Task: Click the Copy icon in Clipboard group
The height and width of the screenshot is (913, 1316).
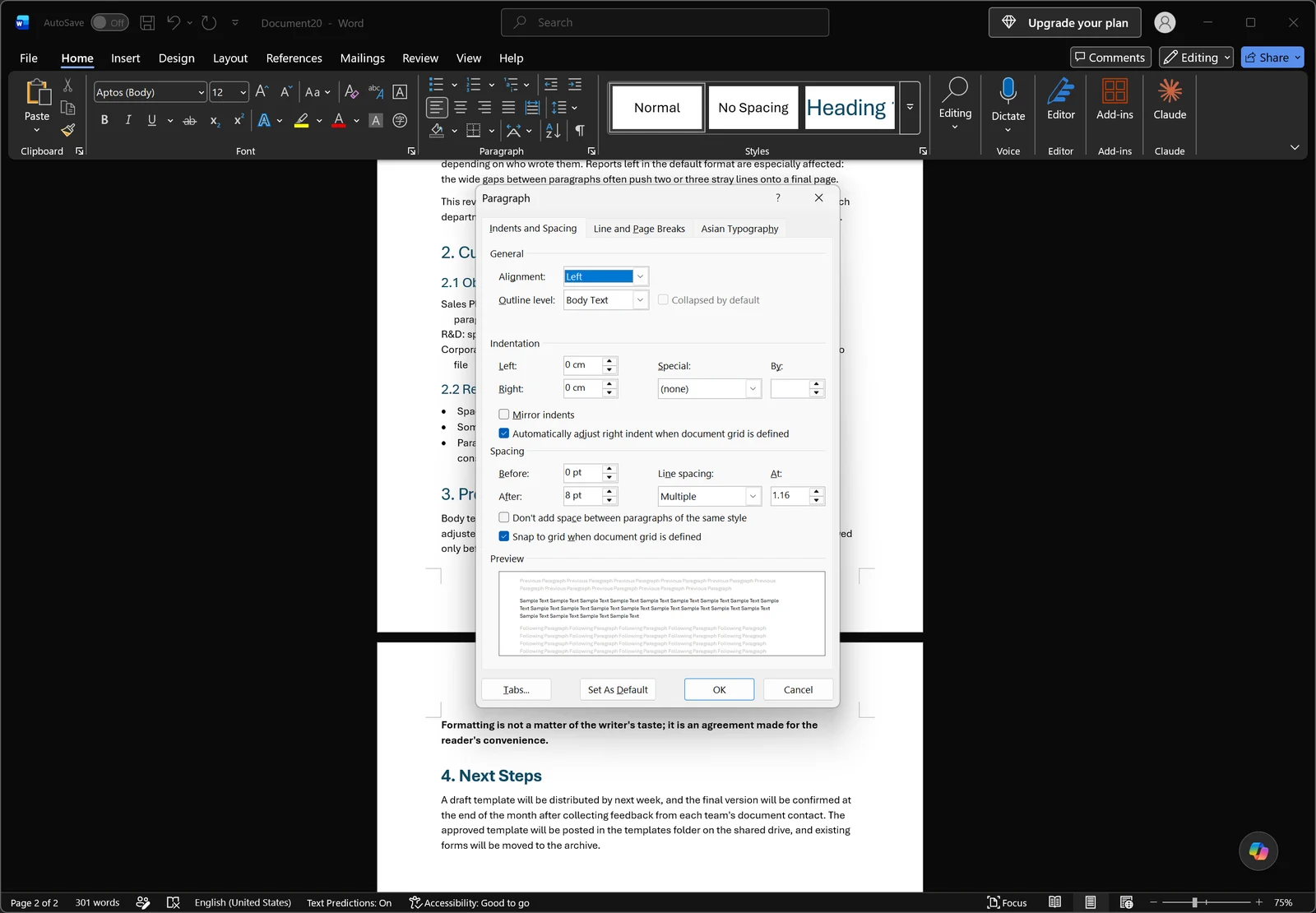Action: (68, 108)
